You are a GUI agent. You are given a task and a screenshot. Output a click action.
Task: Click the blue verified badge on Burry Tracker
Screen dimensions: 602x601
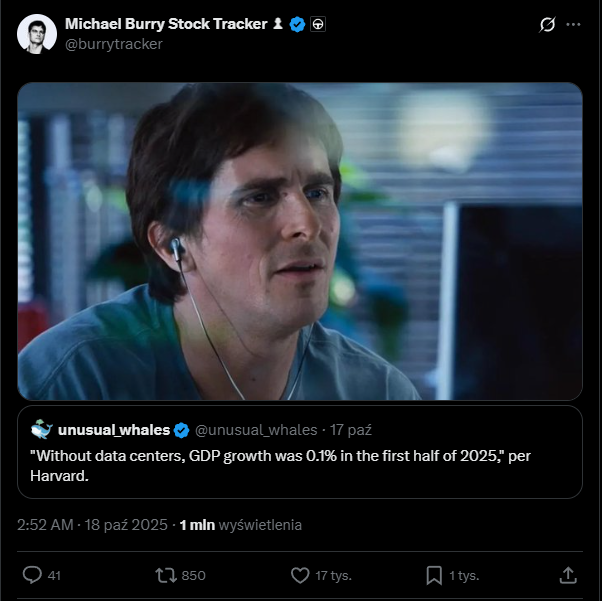pos(297,24)
